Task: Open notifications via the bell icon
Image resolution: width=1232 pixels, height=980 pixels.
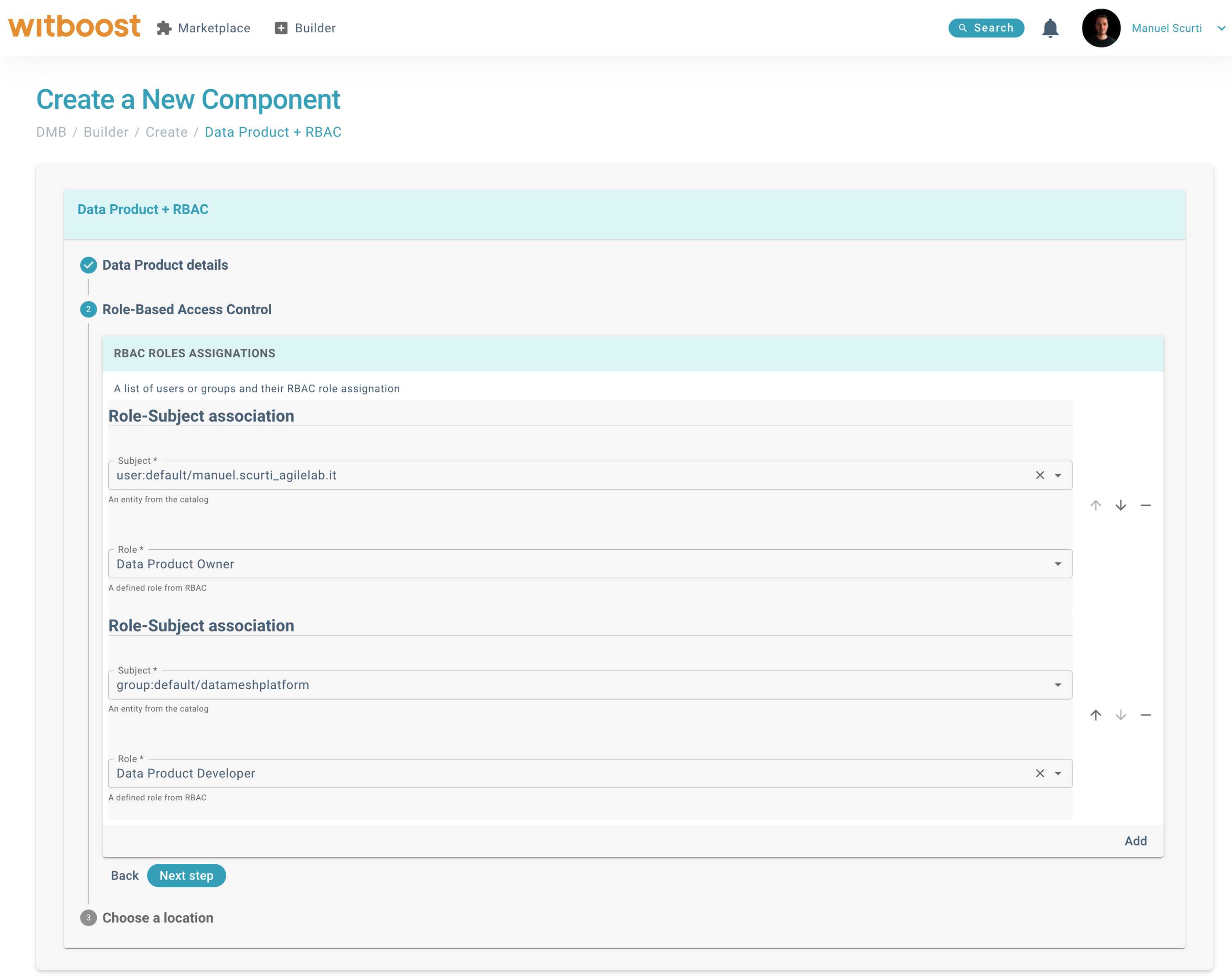Action: click(1051, 28)
